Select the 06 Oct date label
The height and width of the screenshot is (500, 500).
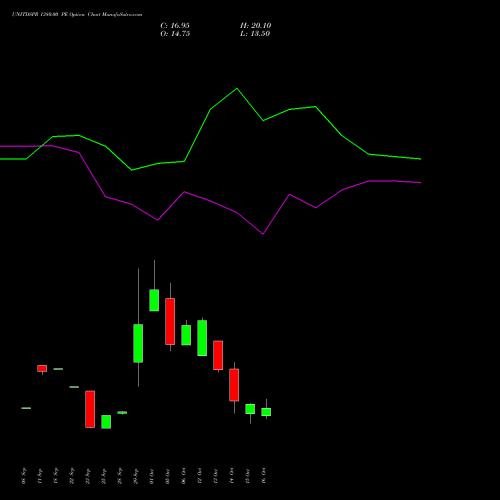point(184,476)
